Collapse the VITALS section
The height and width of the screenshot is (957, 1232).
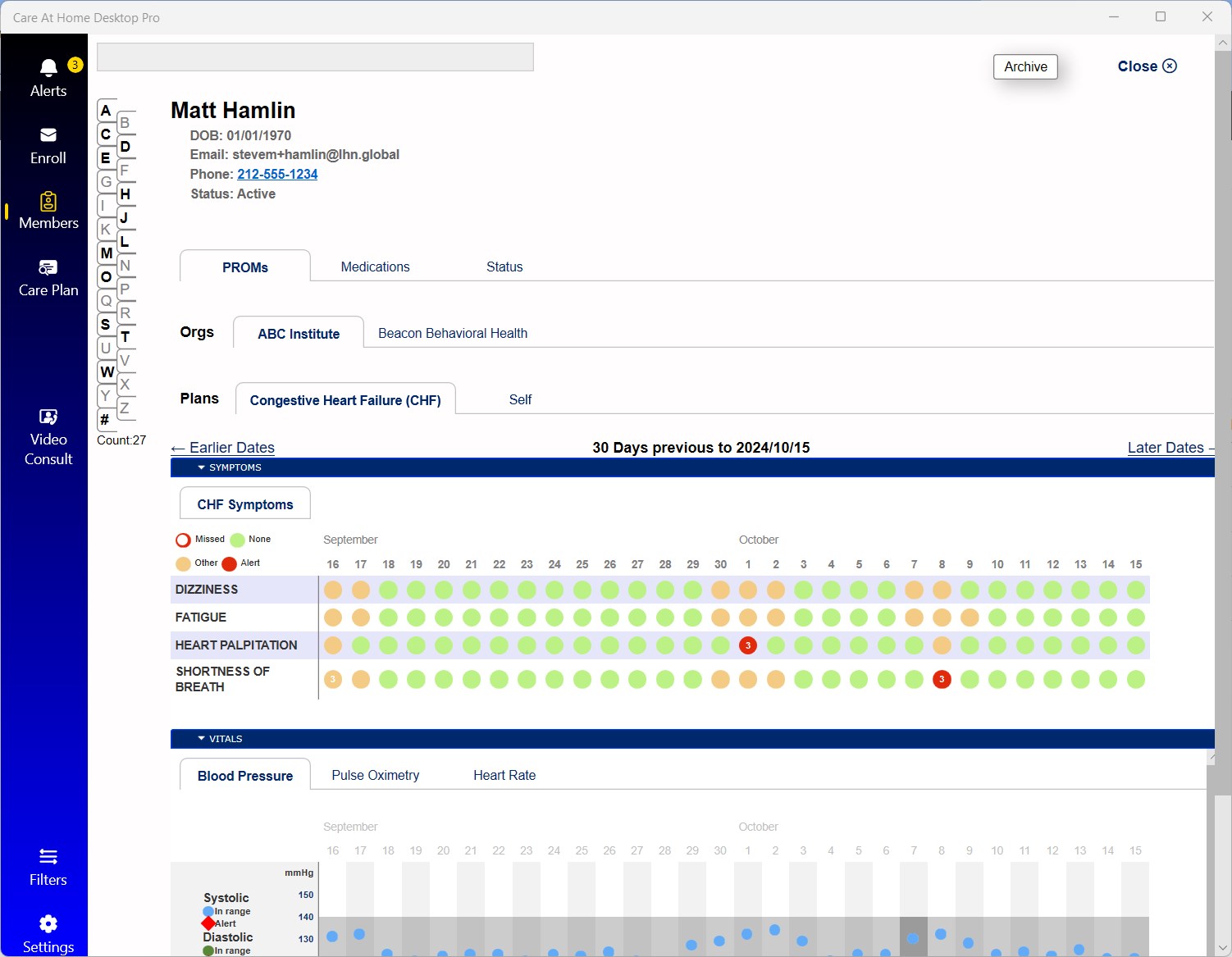click(x=201, y=739)
